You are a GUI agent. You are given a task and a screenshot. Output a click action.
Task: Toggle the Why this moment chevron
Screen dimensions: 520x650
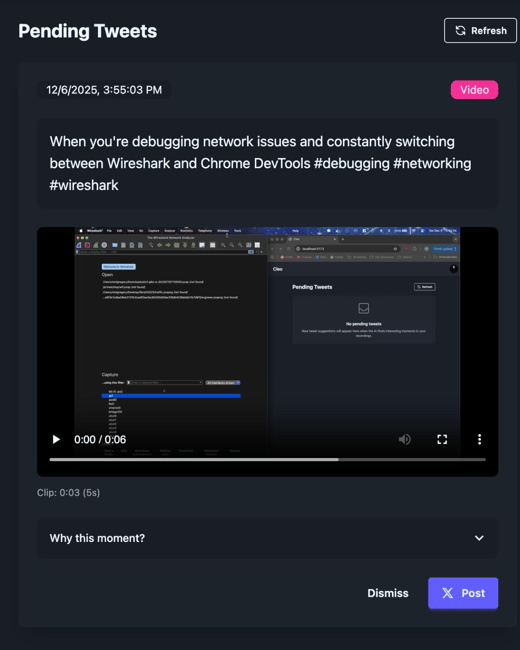pos(479,538)
